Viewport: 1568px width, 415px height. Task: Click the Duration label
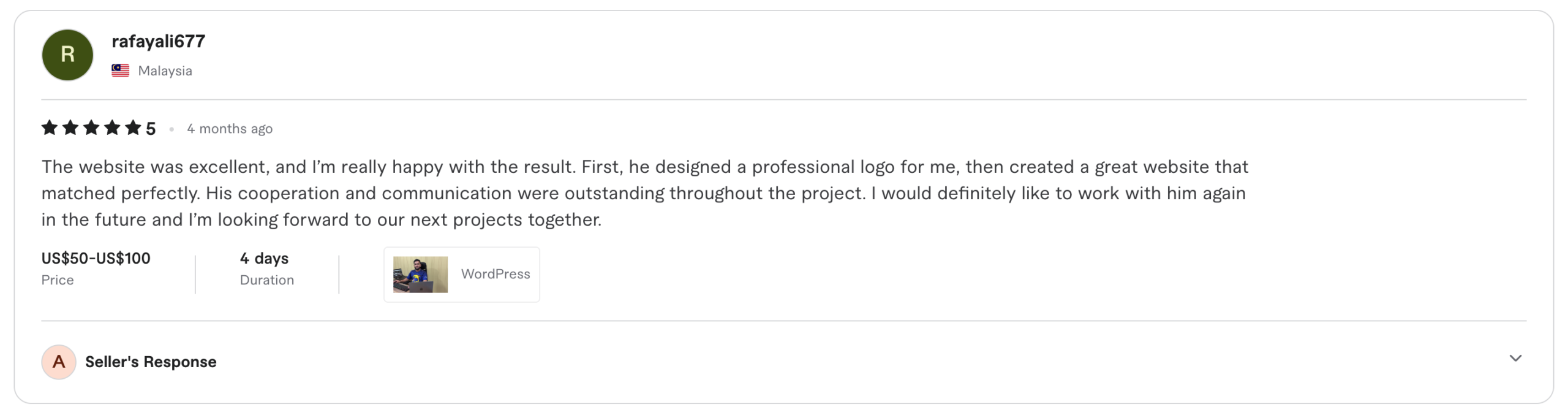click(x=267, y=280)
